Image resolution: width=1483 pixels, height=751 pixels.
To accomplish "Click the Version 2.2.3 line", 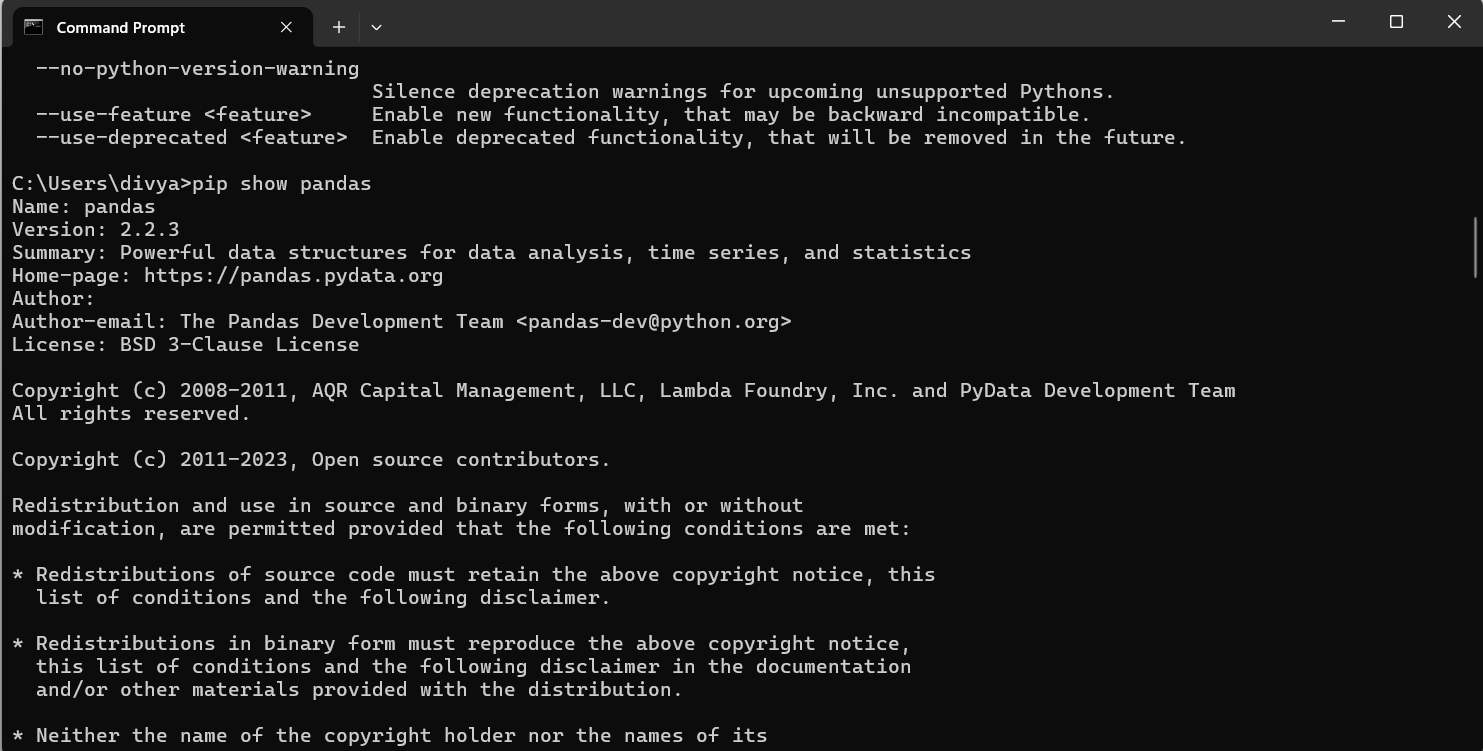I will (x=96, y=229).
